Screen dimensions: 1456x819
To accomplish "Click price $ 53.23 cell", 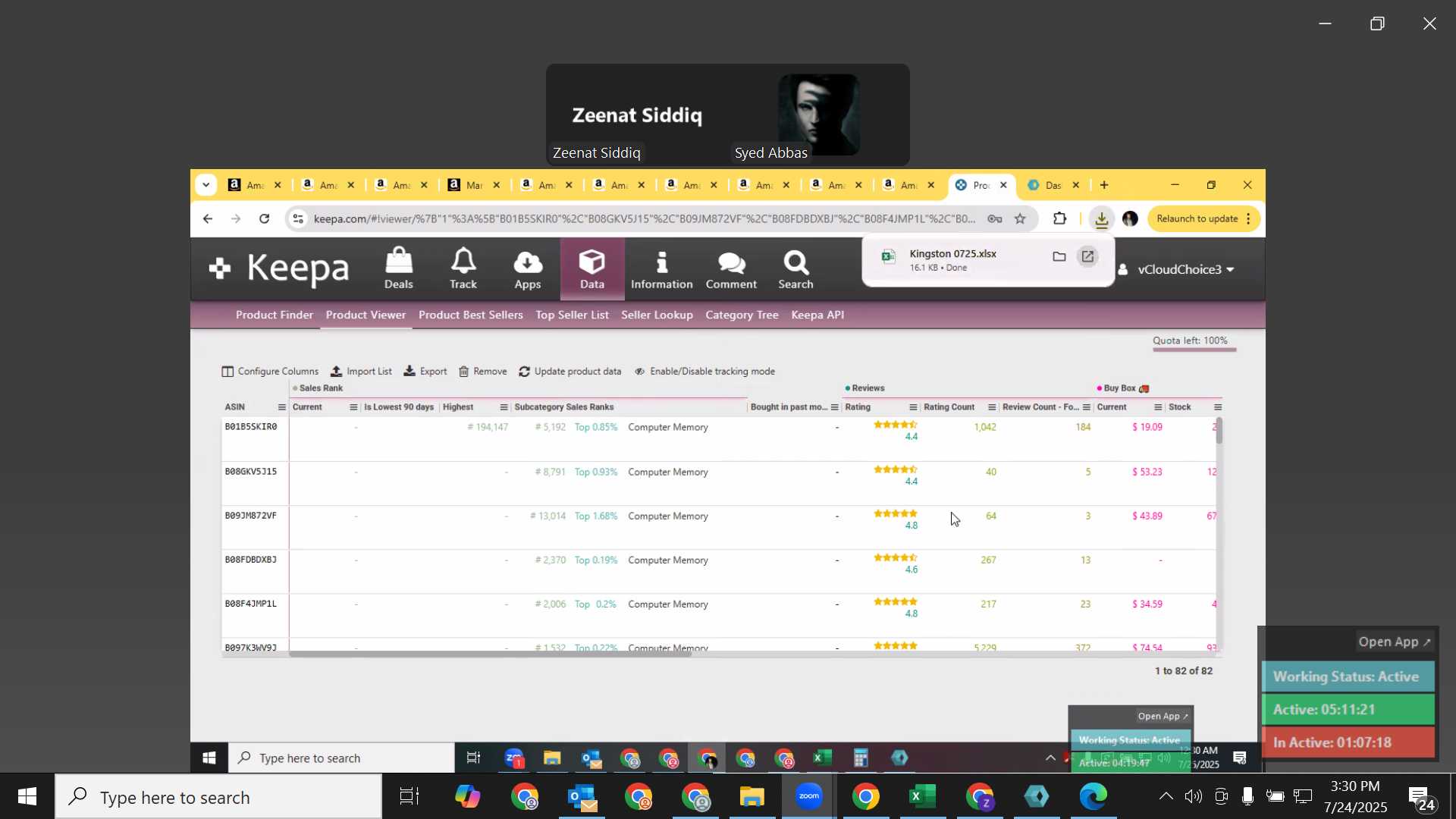I will tap(1147, 472).
